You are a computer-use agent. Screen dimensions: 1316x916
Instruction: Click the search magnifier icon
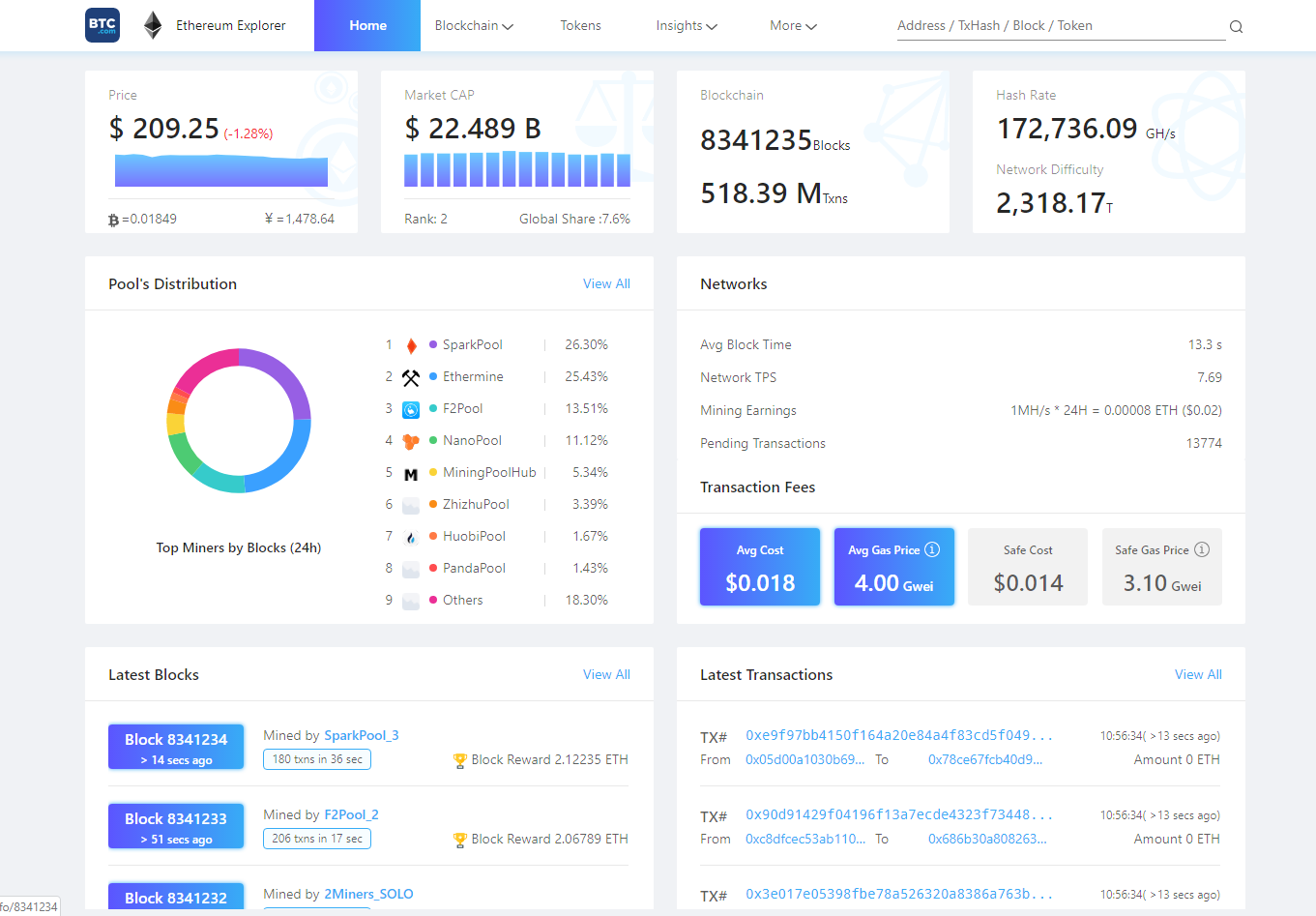[x=1236, y=27]
